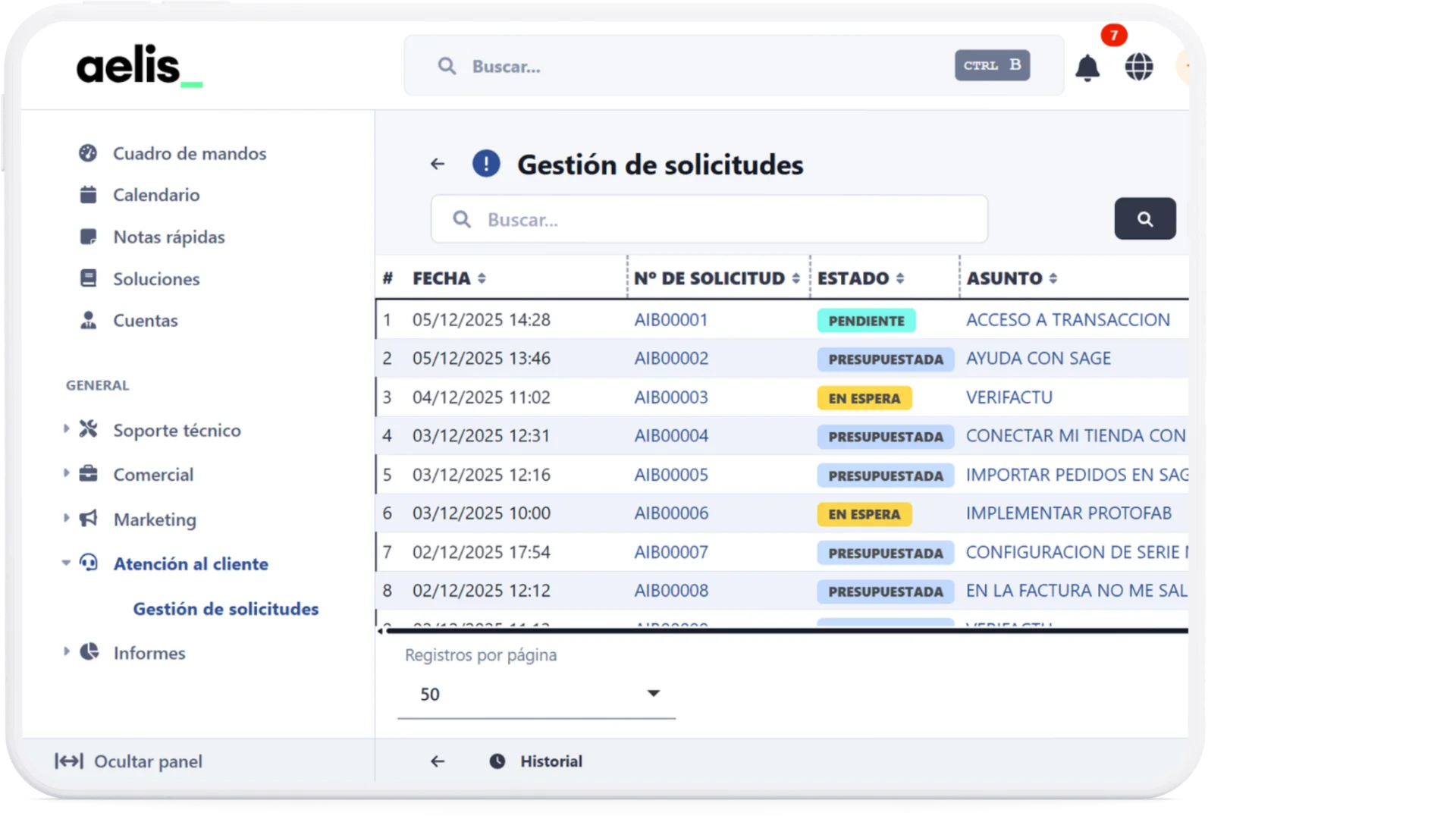Click the dark search magnifier button
The image size is (1456, 819).
[1144, 218]
